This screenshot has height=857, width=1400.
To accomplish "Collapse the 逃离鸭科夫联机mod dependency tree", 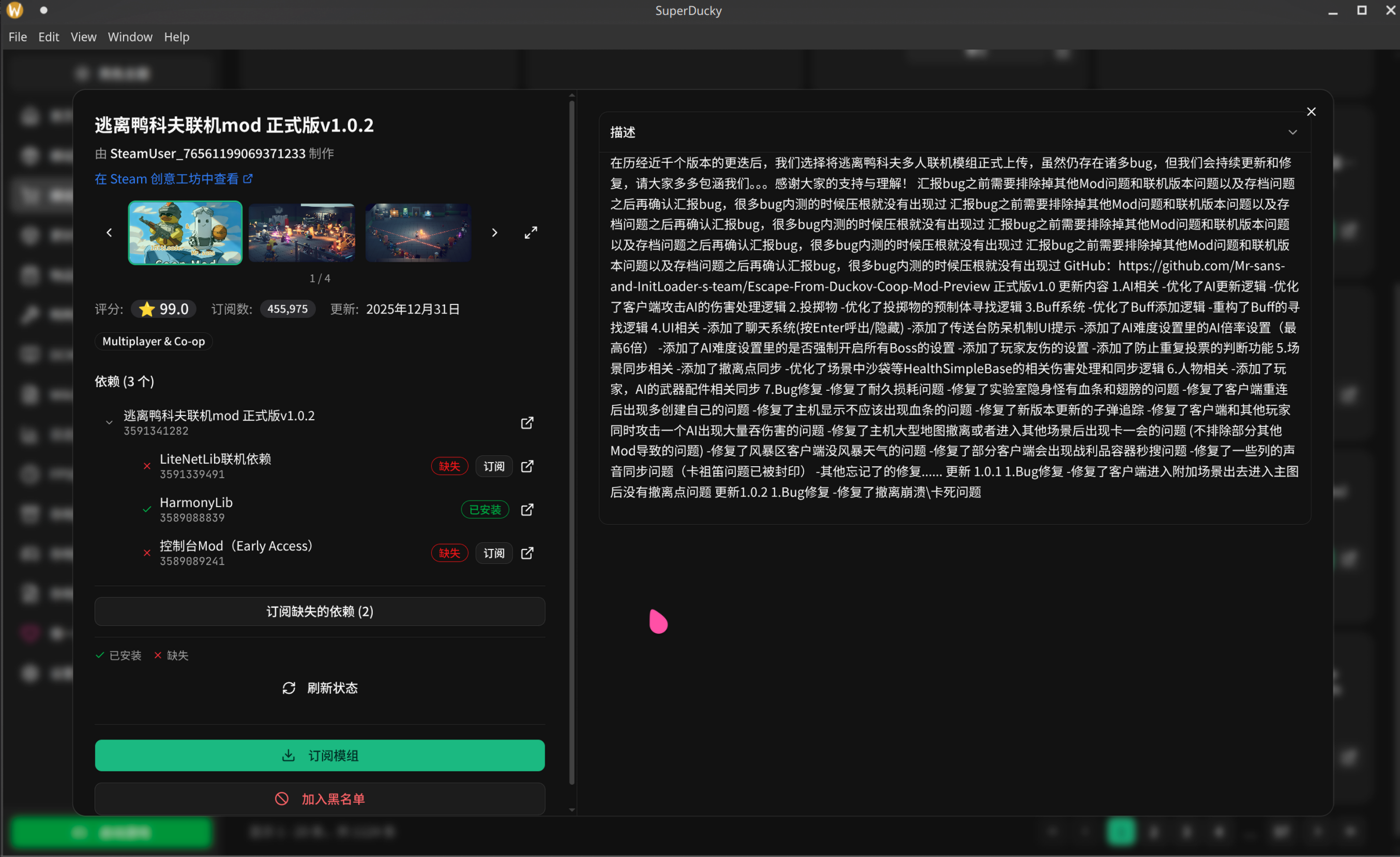I will coord(109,421).
